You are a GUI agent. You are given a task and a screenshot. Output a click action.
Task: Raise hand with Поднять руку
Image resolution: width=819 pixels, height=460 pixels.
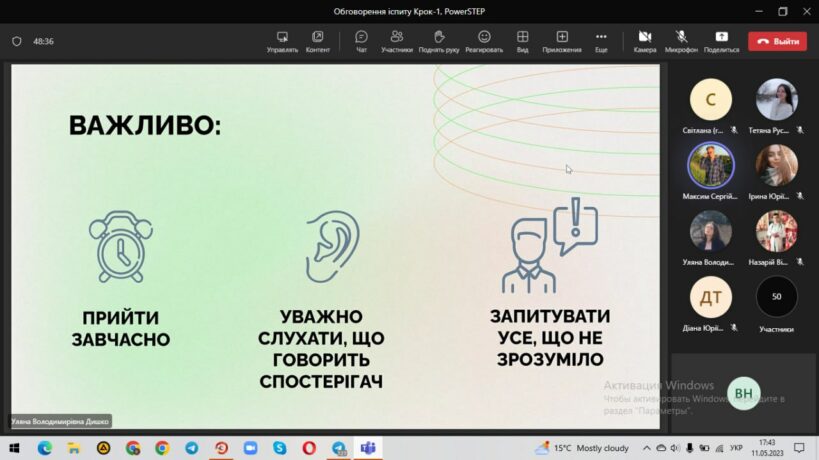(x=439, y=39)
